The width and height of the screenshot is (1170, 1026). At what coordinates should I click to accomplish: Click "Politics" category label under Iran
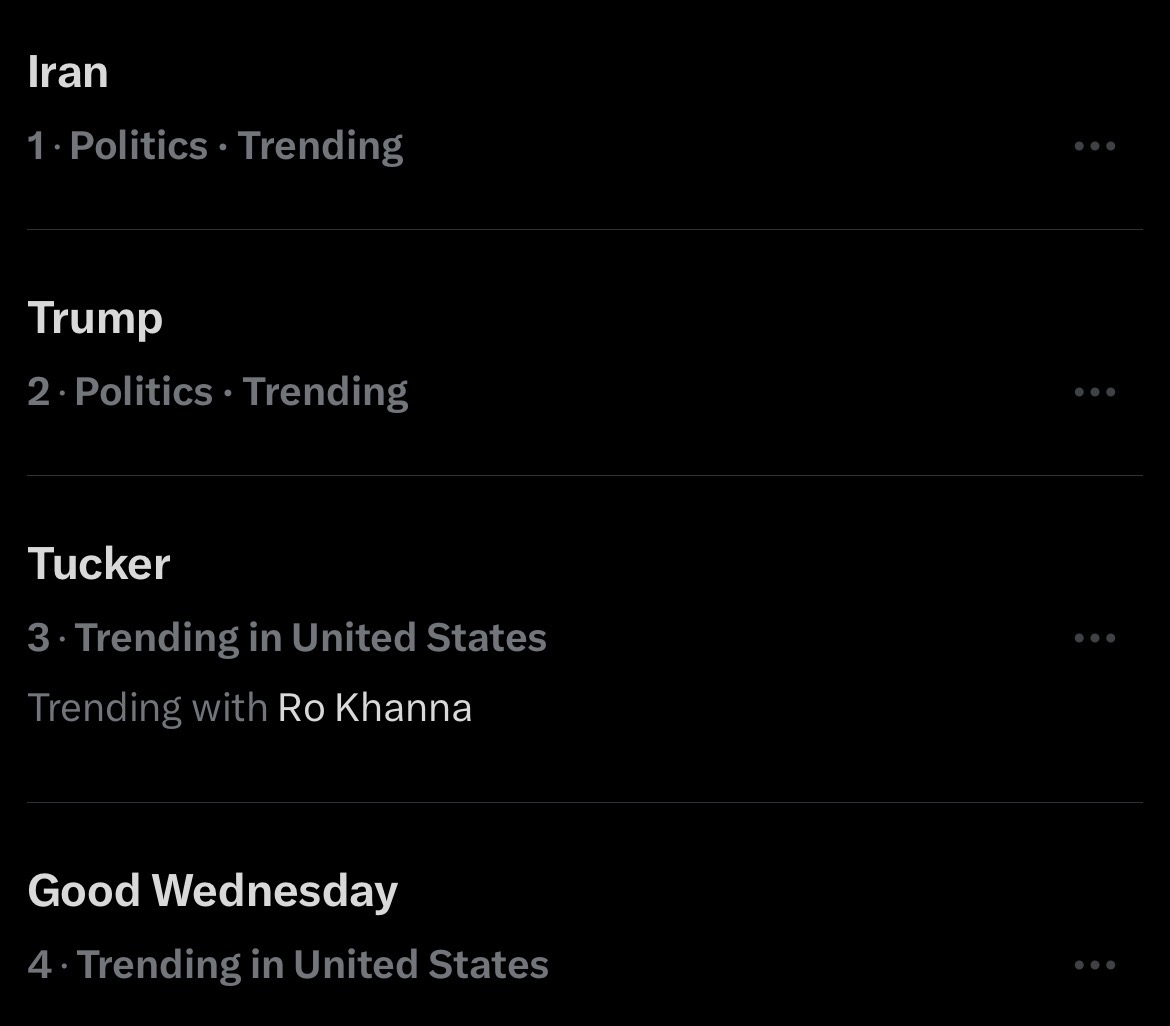point(139,146)
